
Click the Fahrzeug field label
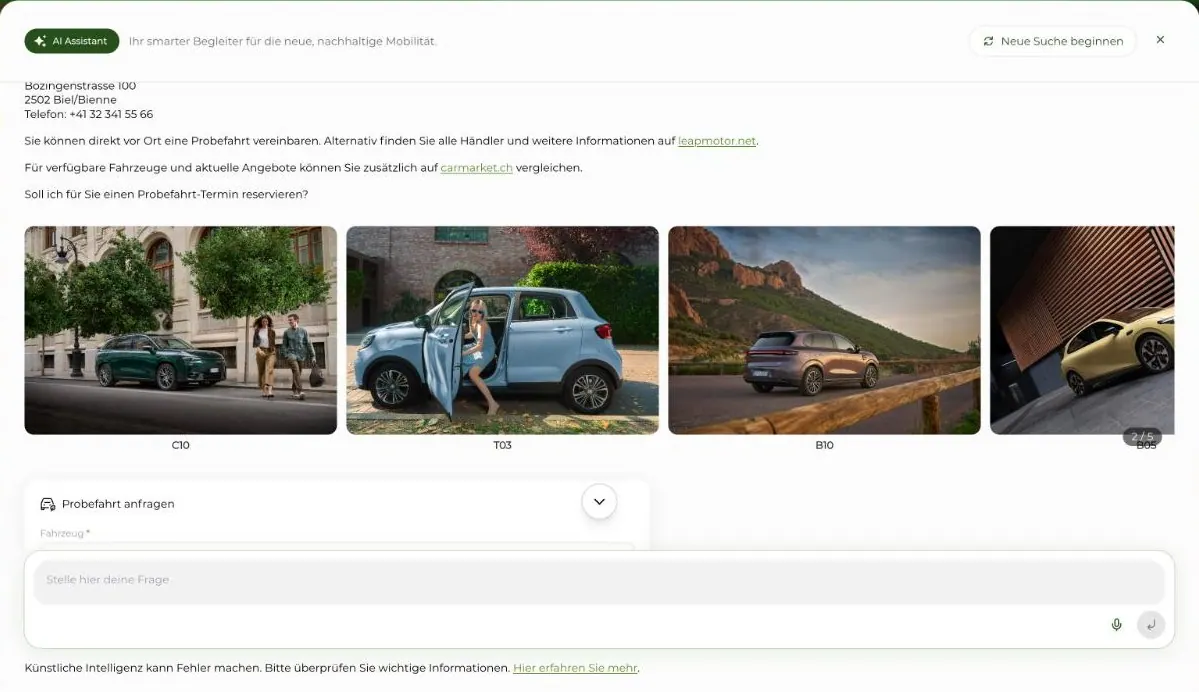point(64,534)
